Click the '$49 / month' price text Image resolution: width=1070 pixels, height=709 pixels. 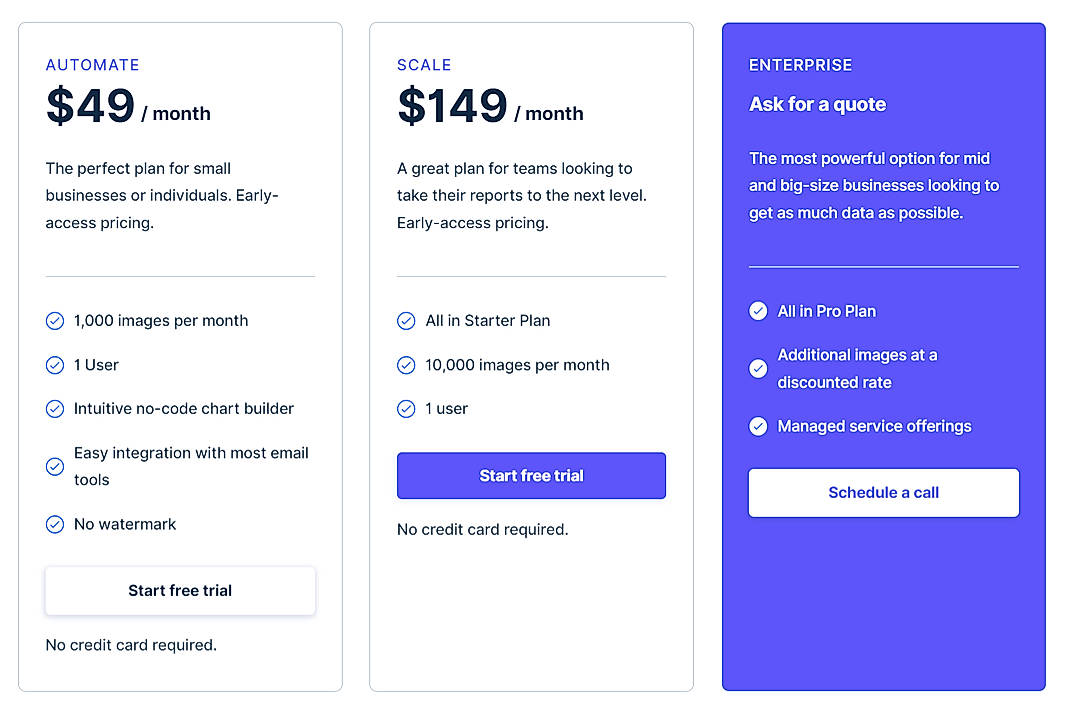point(127,107)
